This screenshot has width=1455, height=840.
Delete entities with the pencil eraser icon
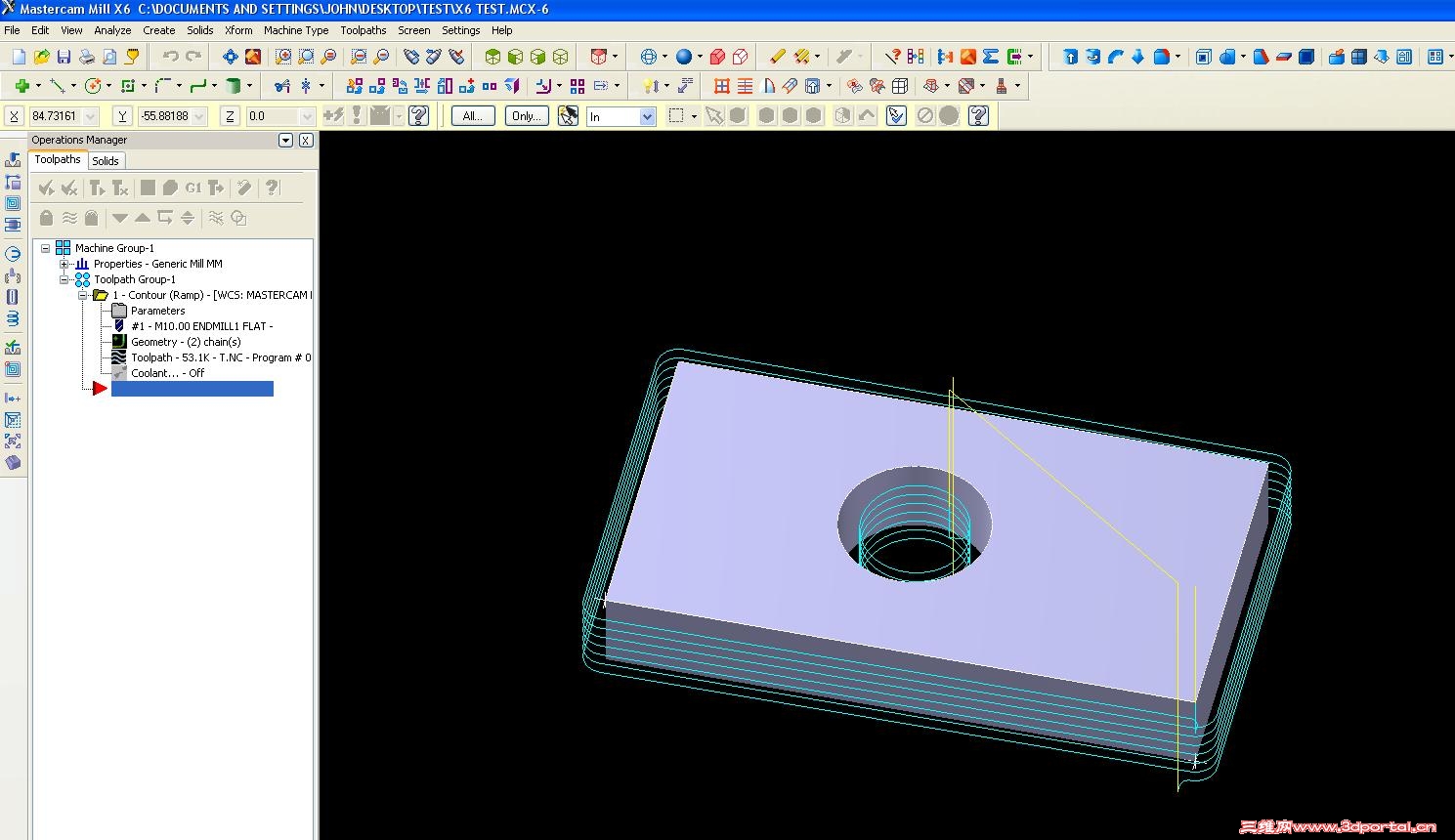[777, 57]
